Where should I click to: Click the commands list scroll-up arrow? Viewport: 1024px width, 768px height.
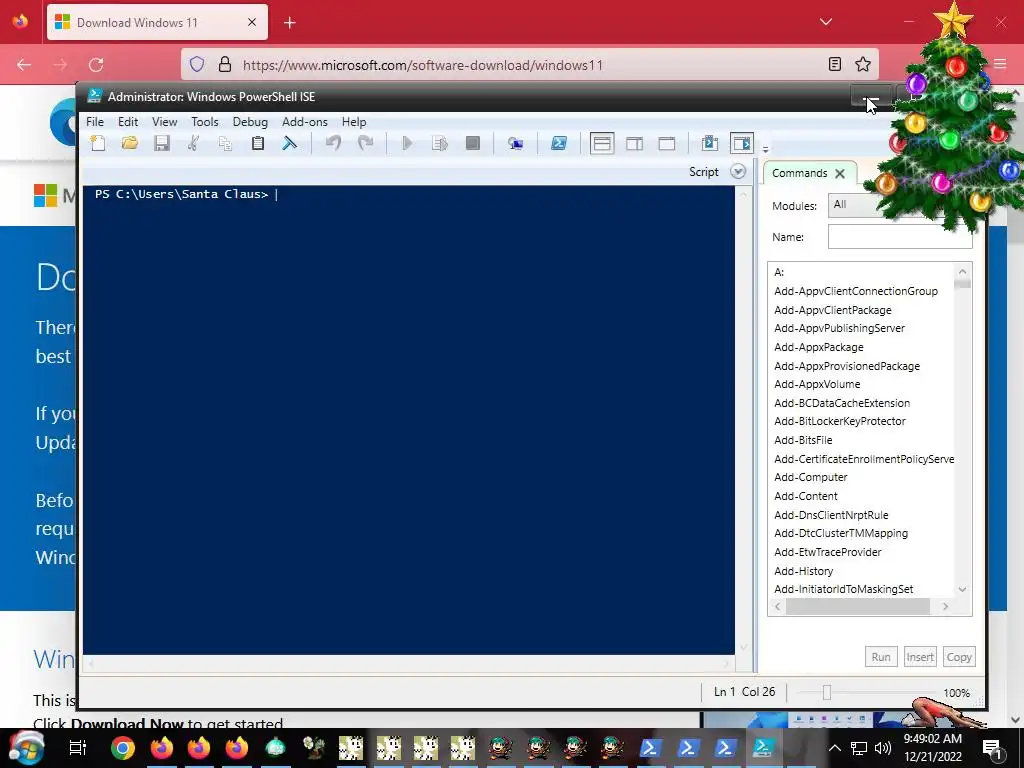point(963,272)
